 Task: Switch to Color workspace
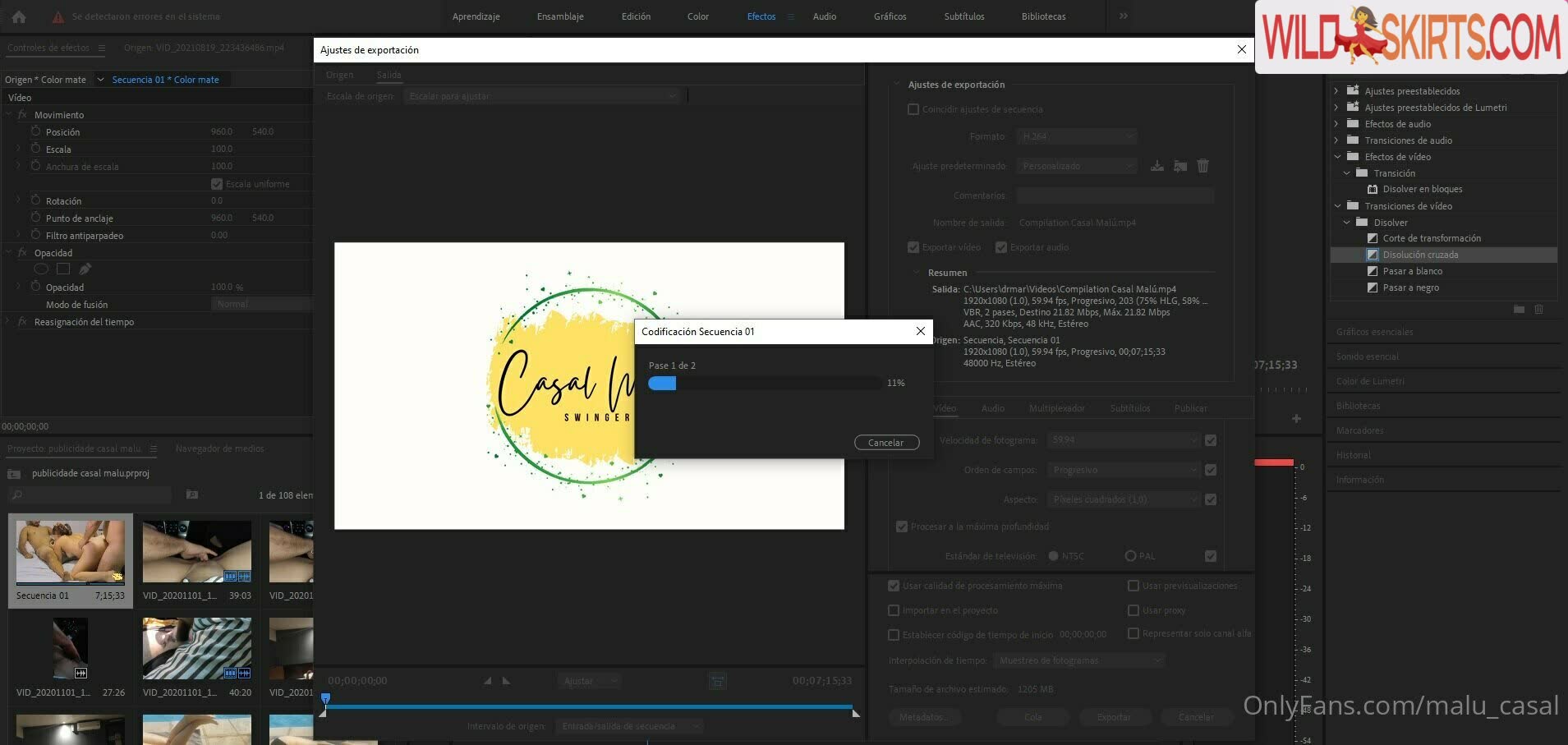[698, 16]
